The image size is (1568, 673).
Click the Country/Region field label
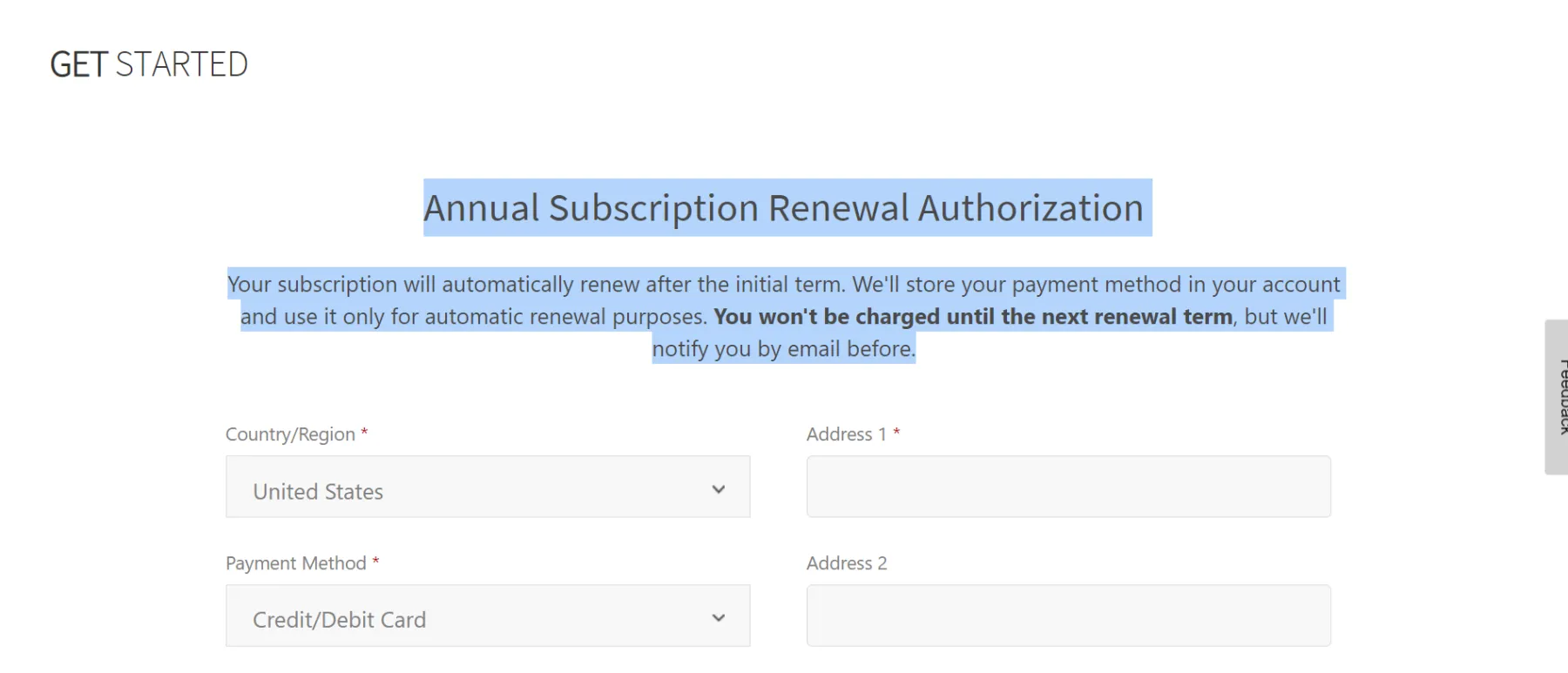click(x=290, y=434)
